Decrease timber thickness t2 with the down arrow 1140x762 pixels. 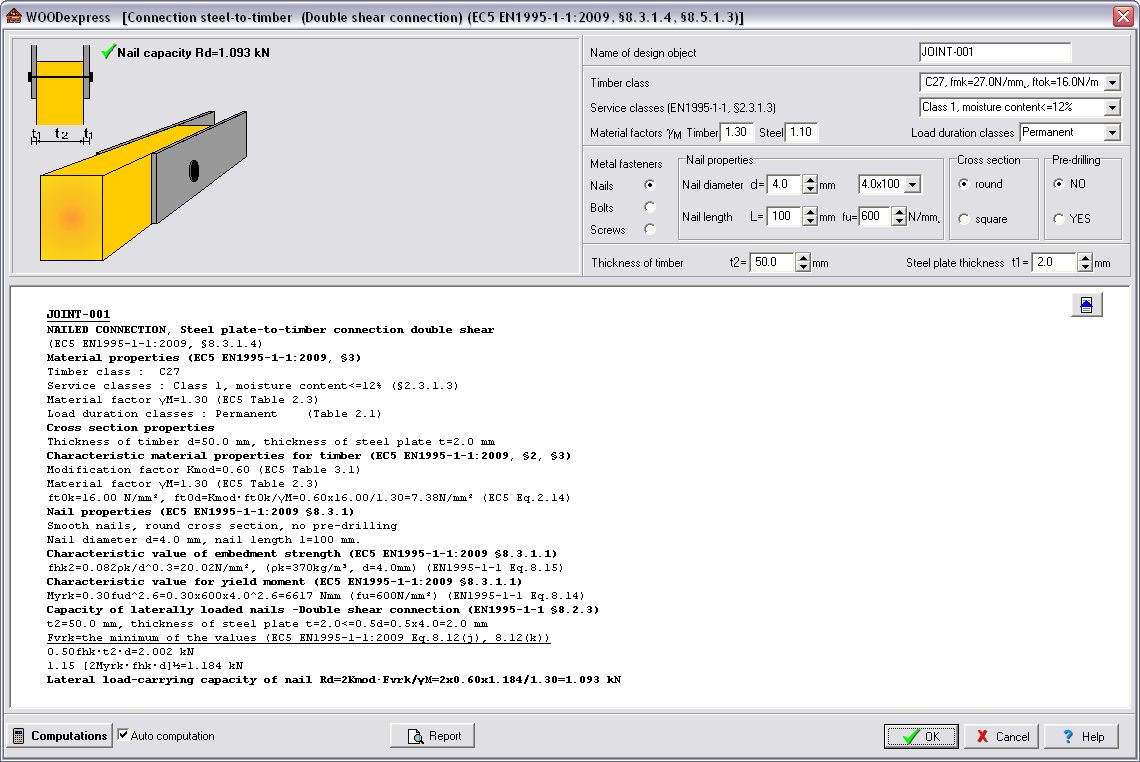coord(803,267)
